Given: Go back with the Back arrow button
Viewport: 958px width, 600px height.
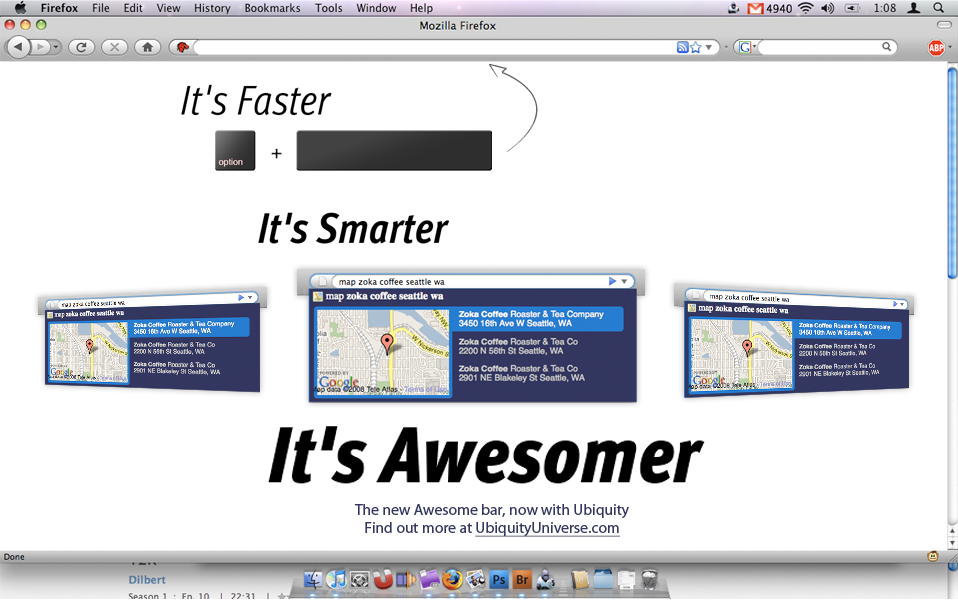Looking at the screenshot, I should click(18, 47).
